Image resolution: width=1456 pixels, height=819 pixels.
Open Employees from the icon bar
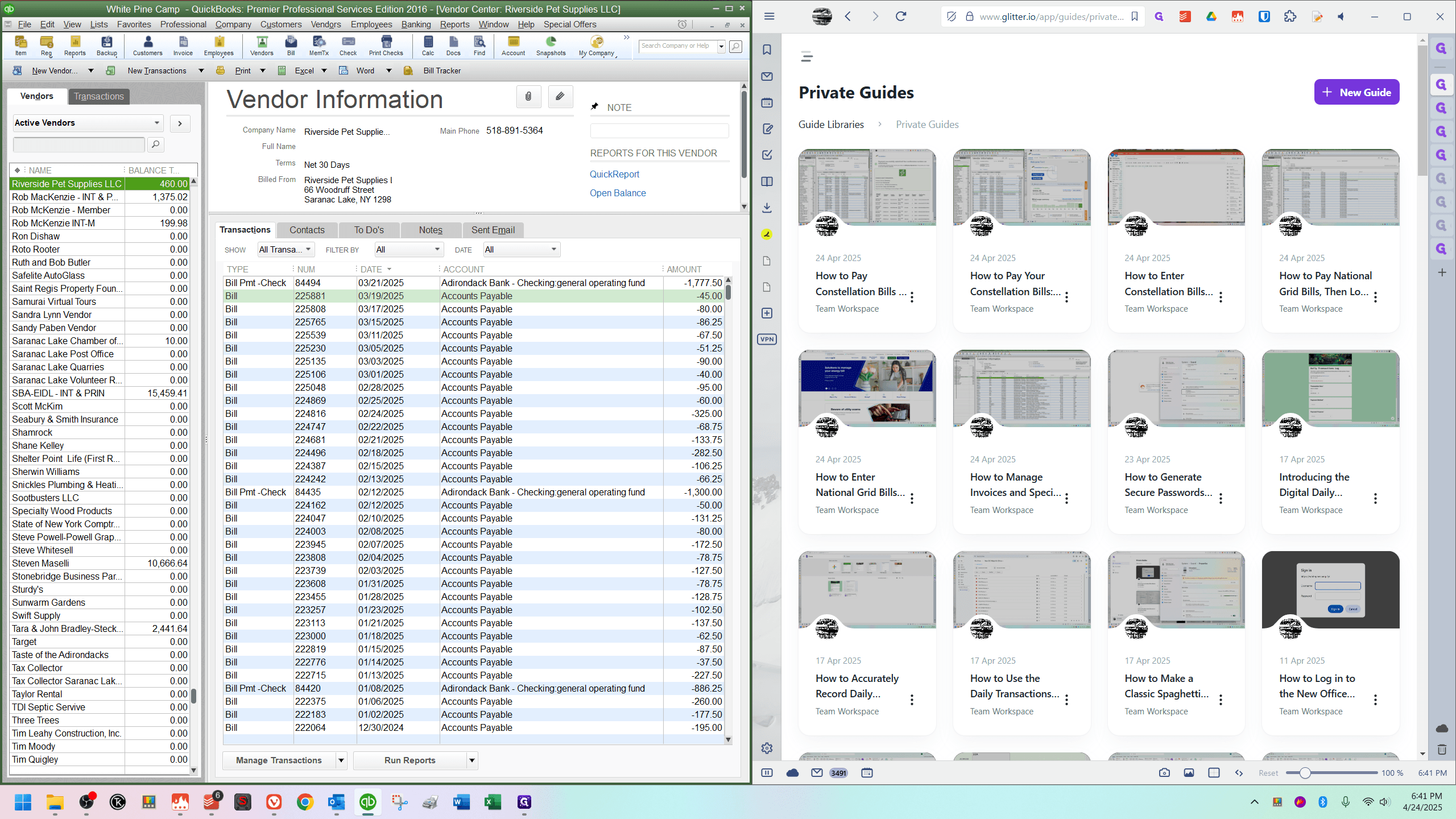point(219,45)
